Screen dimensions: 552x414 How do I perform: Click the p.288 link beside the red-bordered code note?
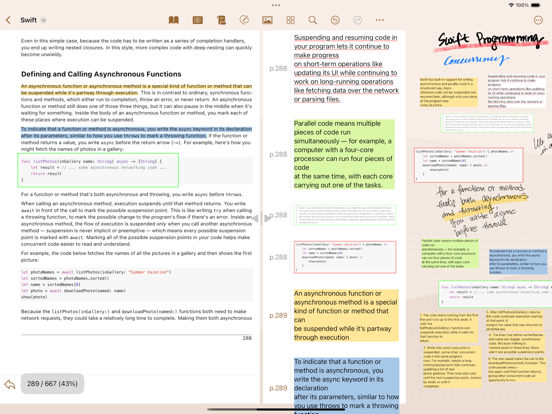coord(278,257)
